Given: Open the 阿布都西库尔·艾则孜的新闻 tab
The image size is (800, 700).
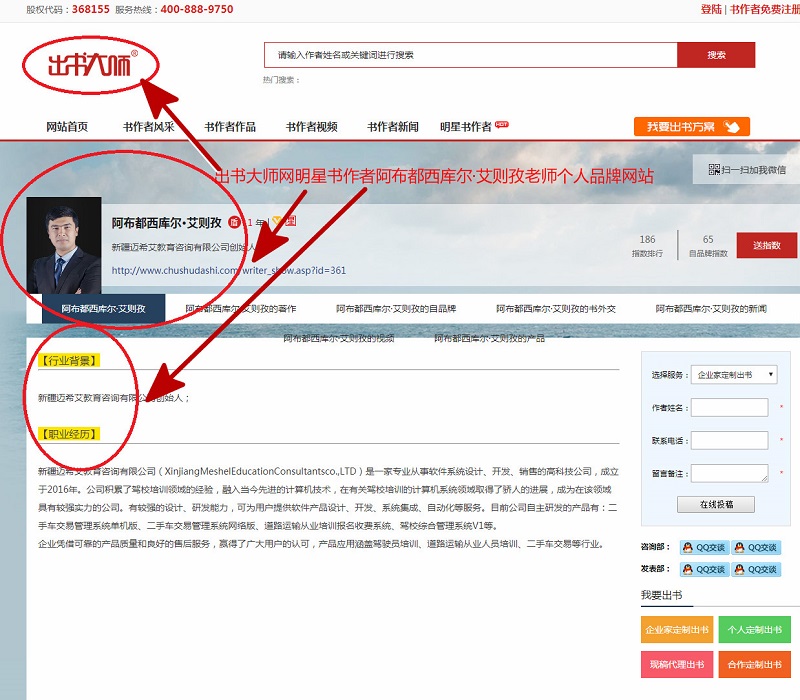Looking at the screenshot, I should coord(711,309).
